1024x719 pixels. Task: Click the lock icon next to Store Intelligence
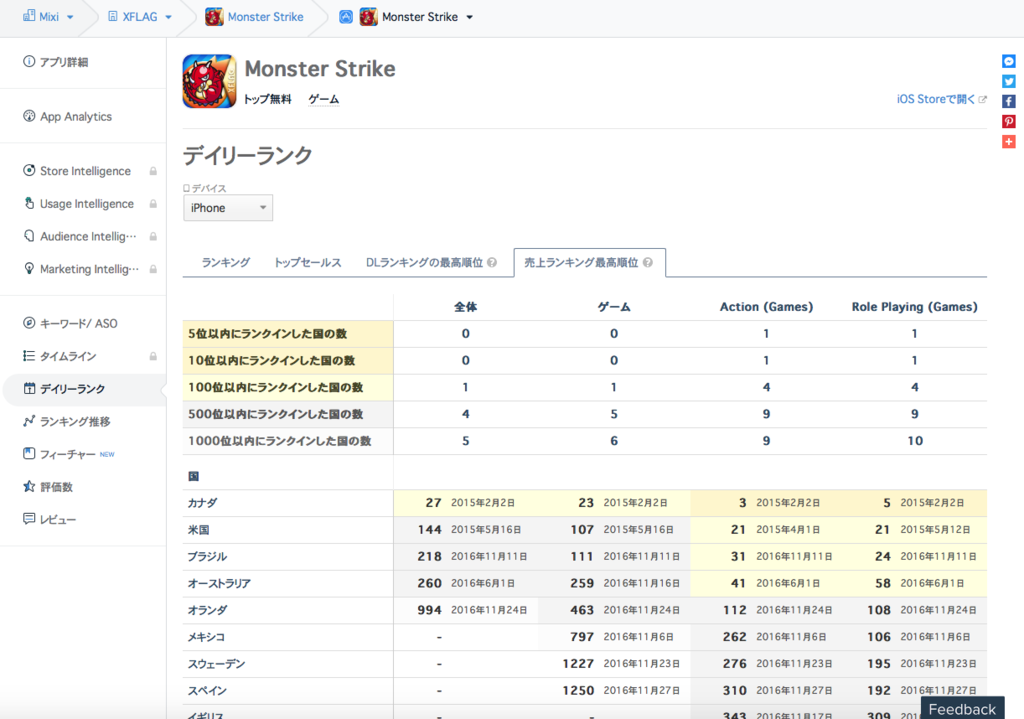[x=153, y=171]
